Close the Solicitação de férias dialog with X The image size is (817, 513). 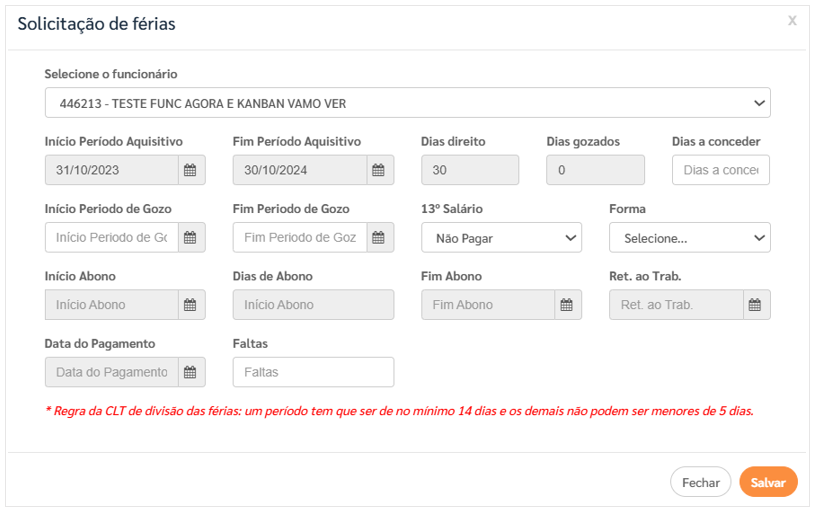pos(792,21)
